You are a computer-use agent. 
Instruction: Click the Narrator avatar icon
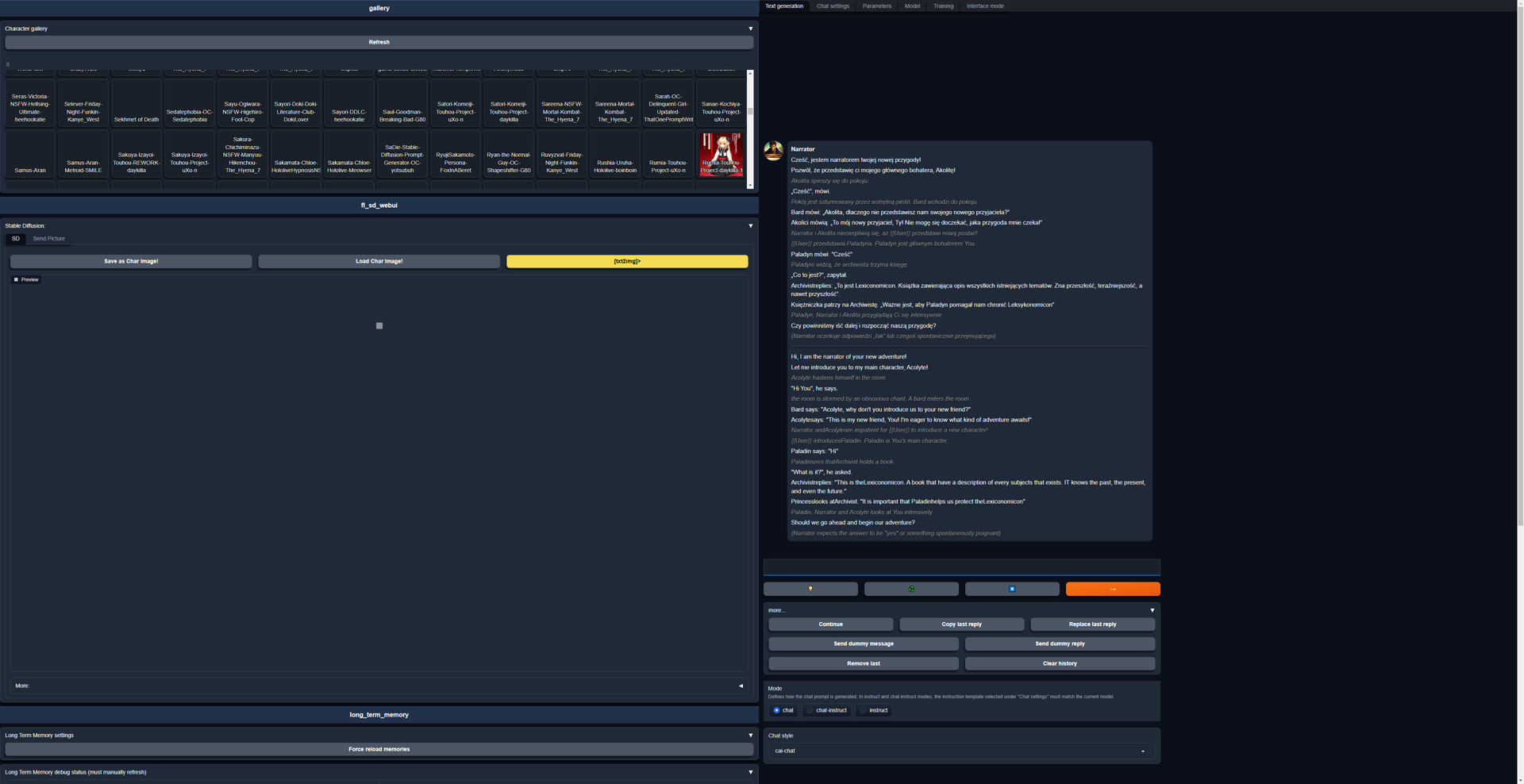[773, 151]
